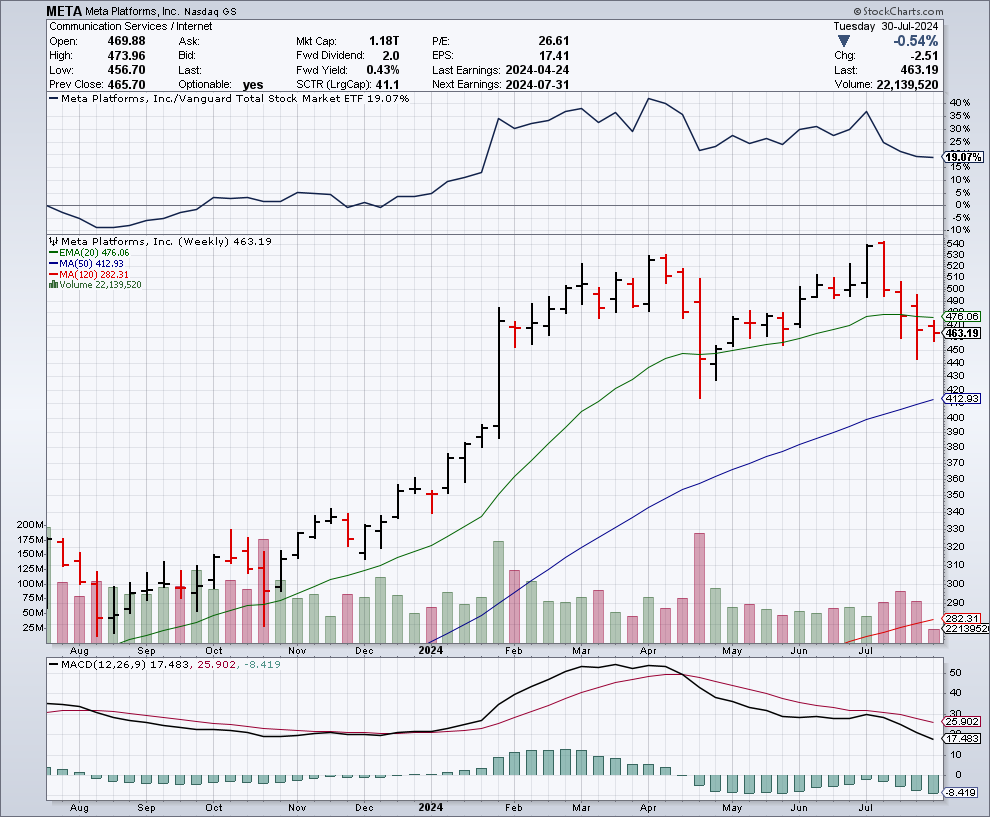Click the down-triangle price change icon
This screenshot has height=817, width=990.
(x=844, y=41)
